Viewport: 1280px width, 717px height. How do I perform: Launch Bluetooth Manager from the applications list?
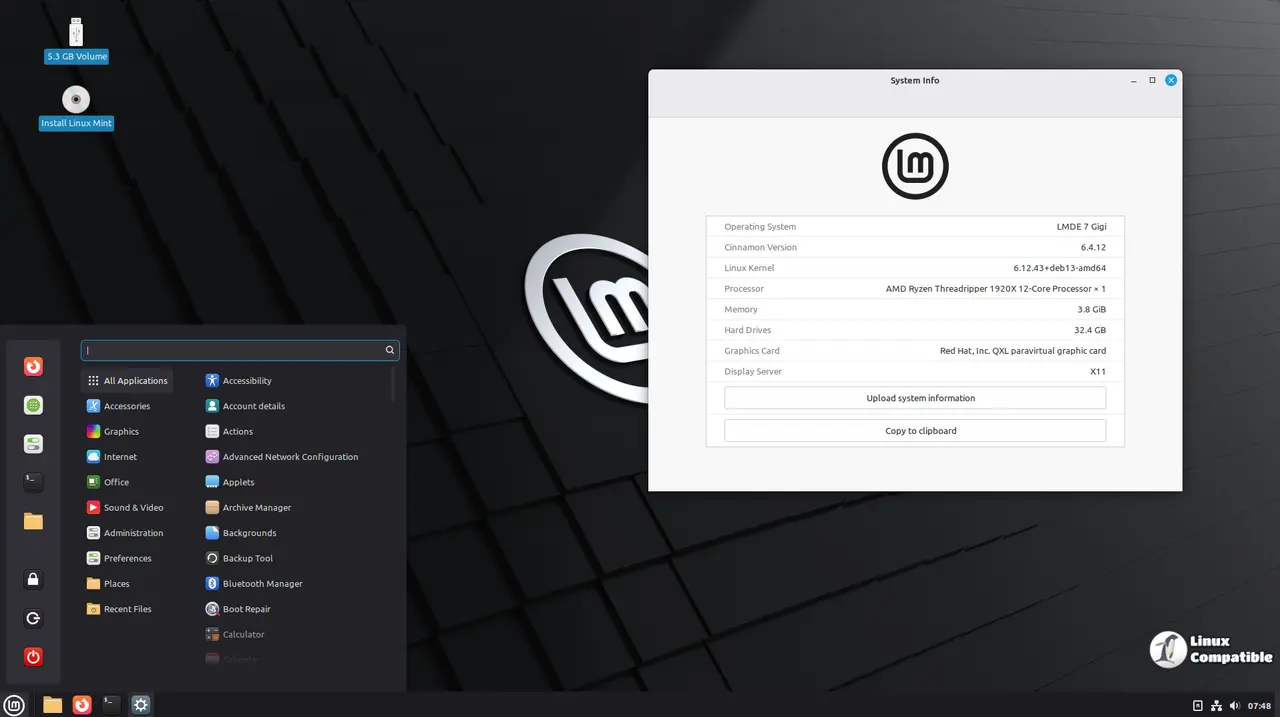click(262, 584)
